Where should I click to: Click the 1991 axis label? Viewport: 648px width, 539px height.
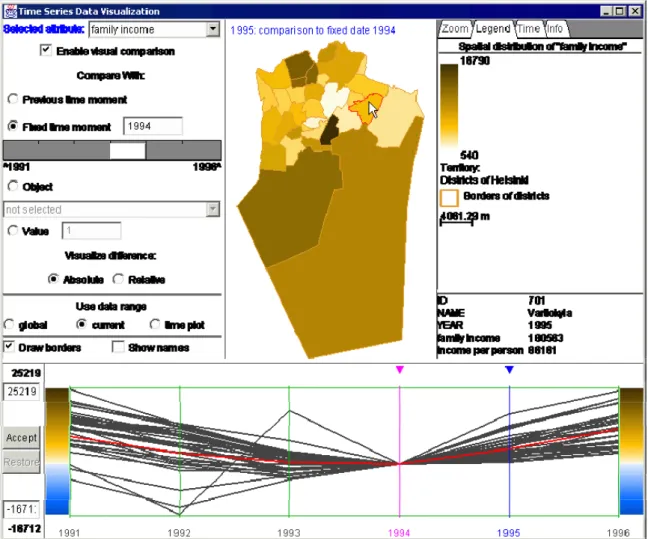coord(69,533)
